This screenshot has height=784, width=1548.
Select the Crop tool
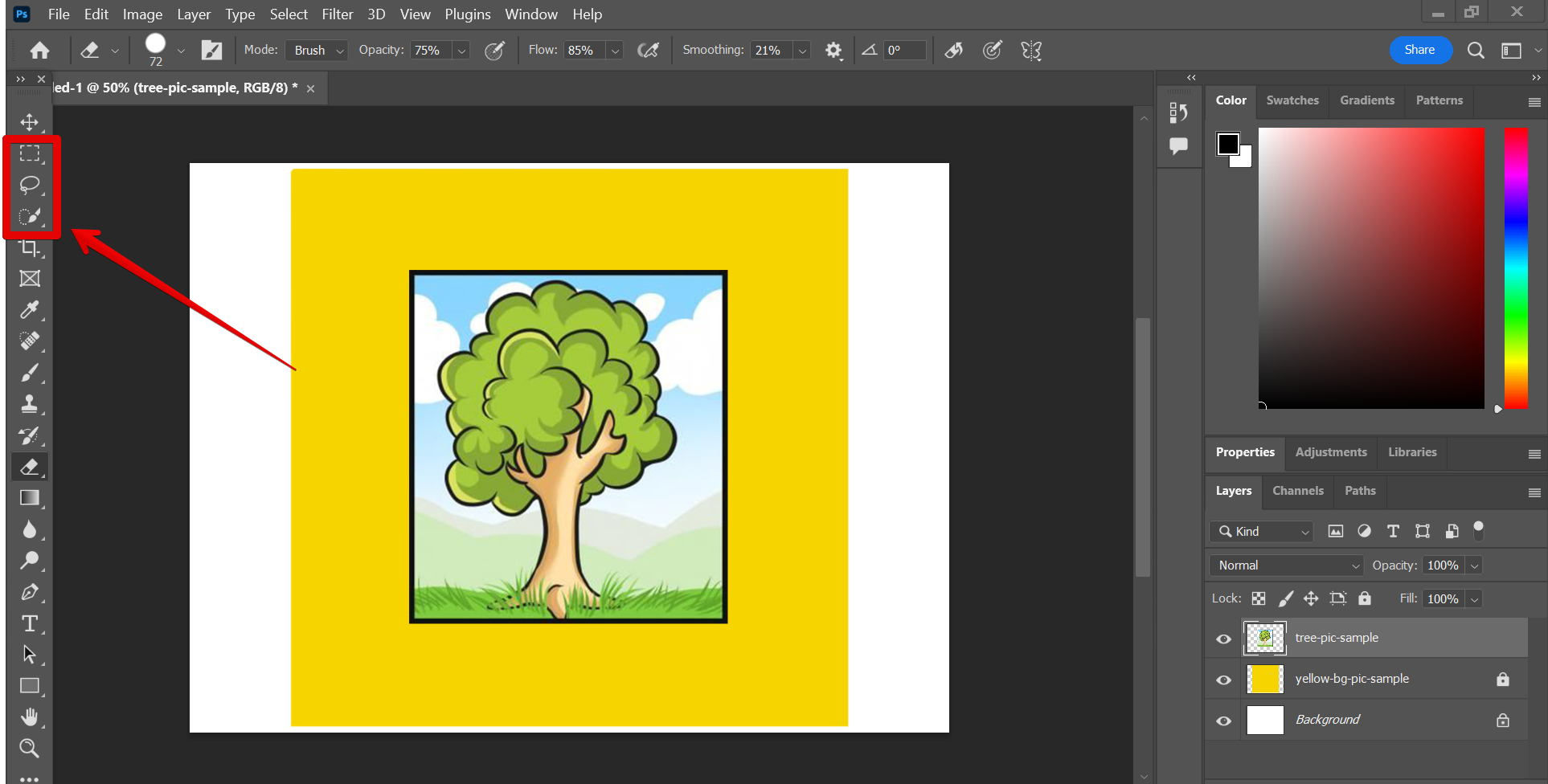[x=30, y=247]
